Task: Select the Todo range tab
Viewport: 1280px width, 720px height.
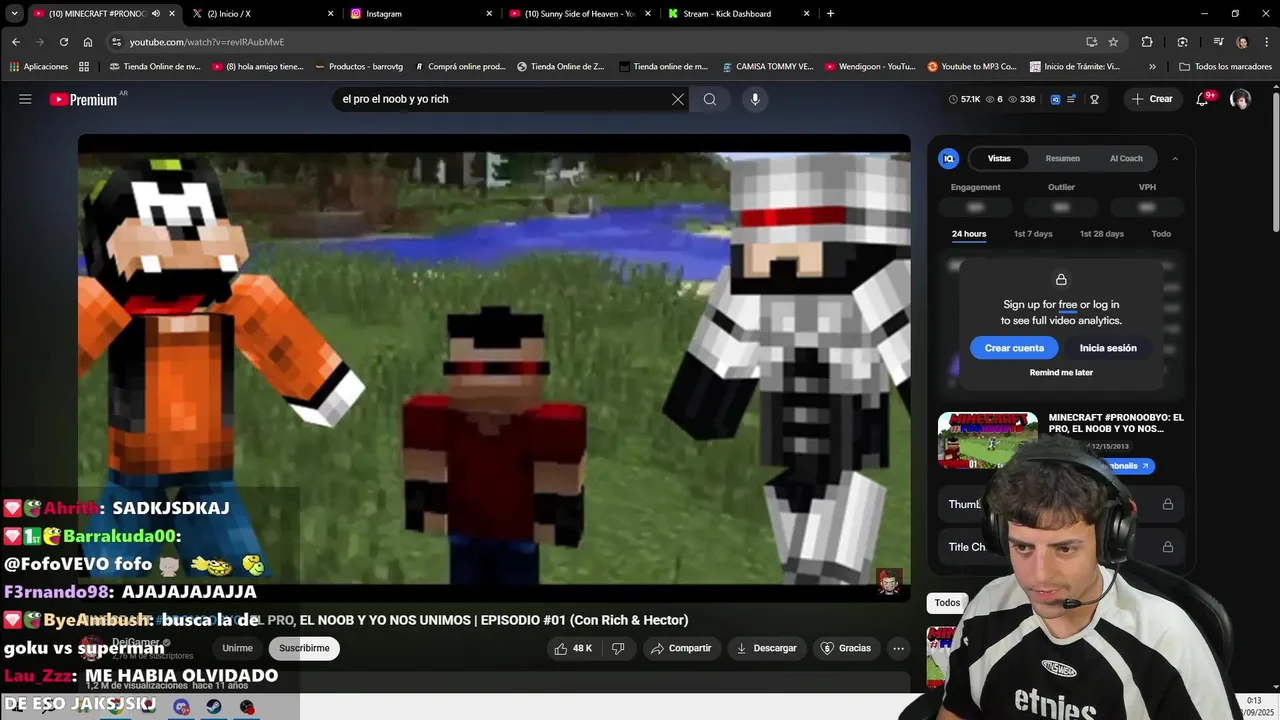Action: click(x=1161, y=234)
